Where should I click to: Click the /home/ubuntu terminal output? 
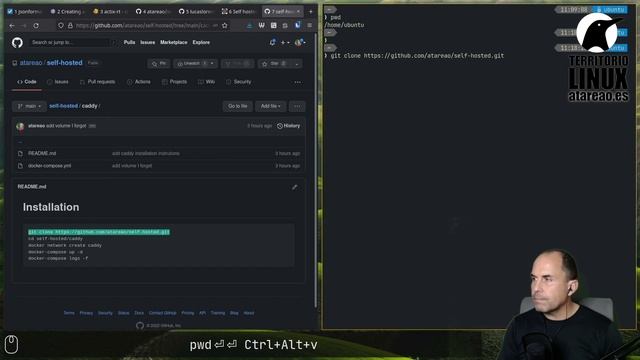344,25
